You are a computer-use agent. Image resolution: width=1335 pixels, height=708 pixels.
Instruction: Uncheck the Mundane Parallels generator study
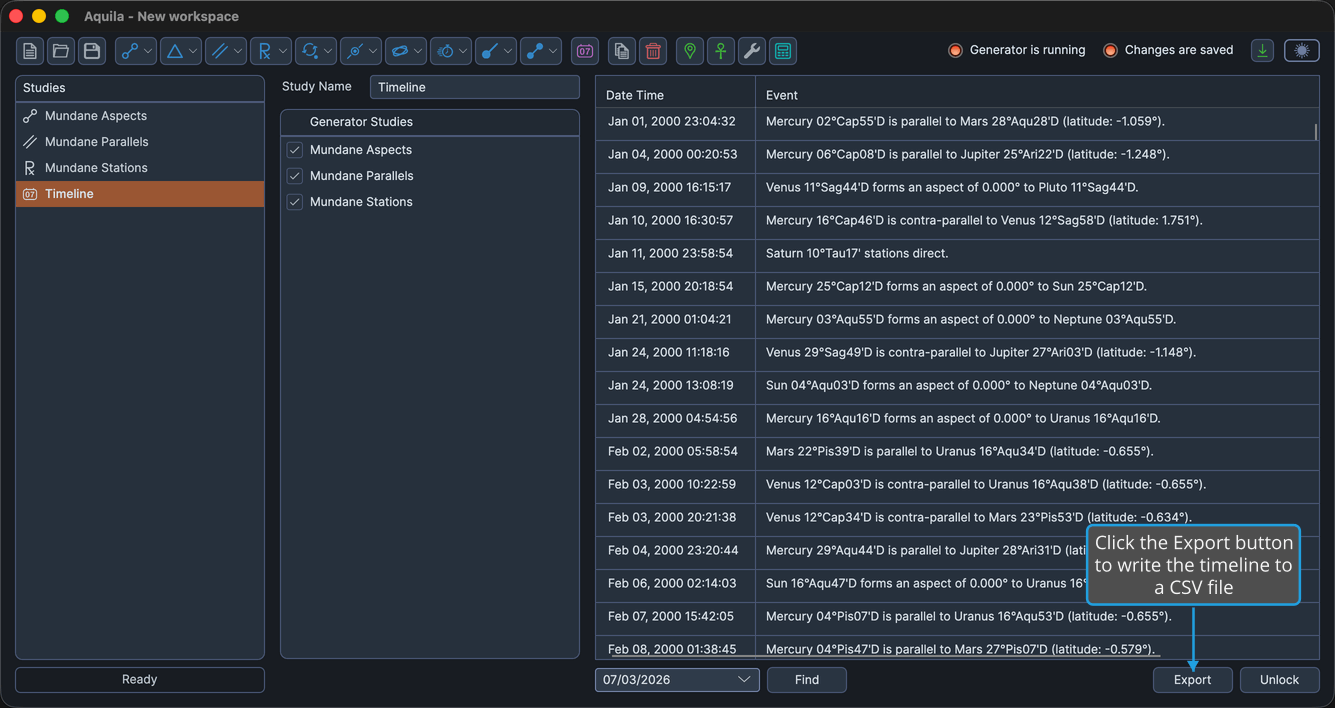tap(295, 176)
